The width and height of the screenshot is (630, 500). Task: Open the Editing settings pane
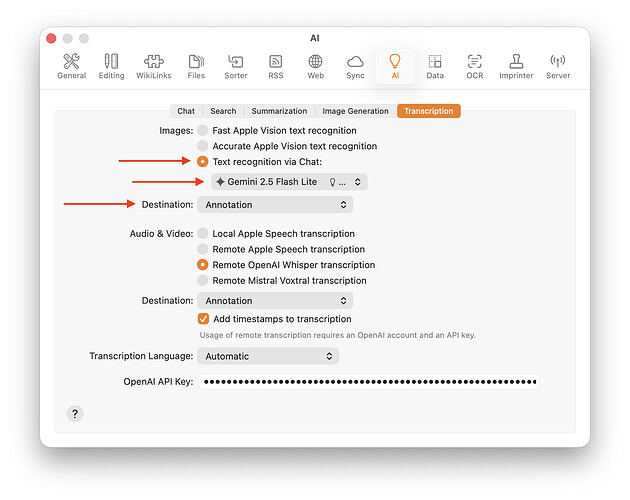click(111, 67)
